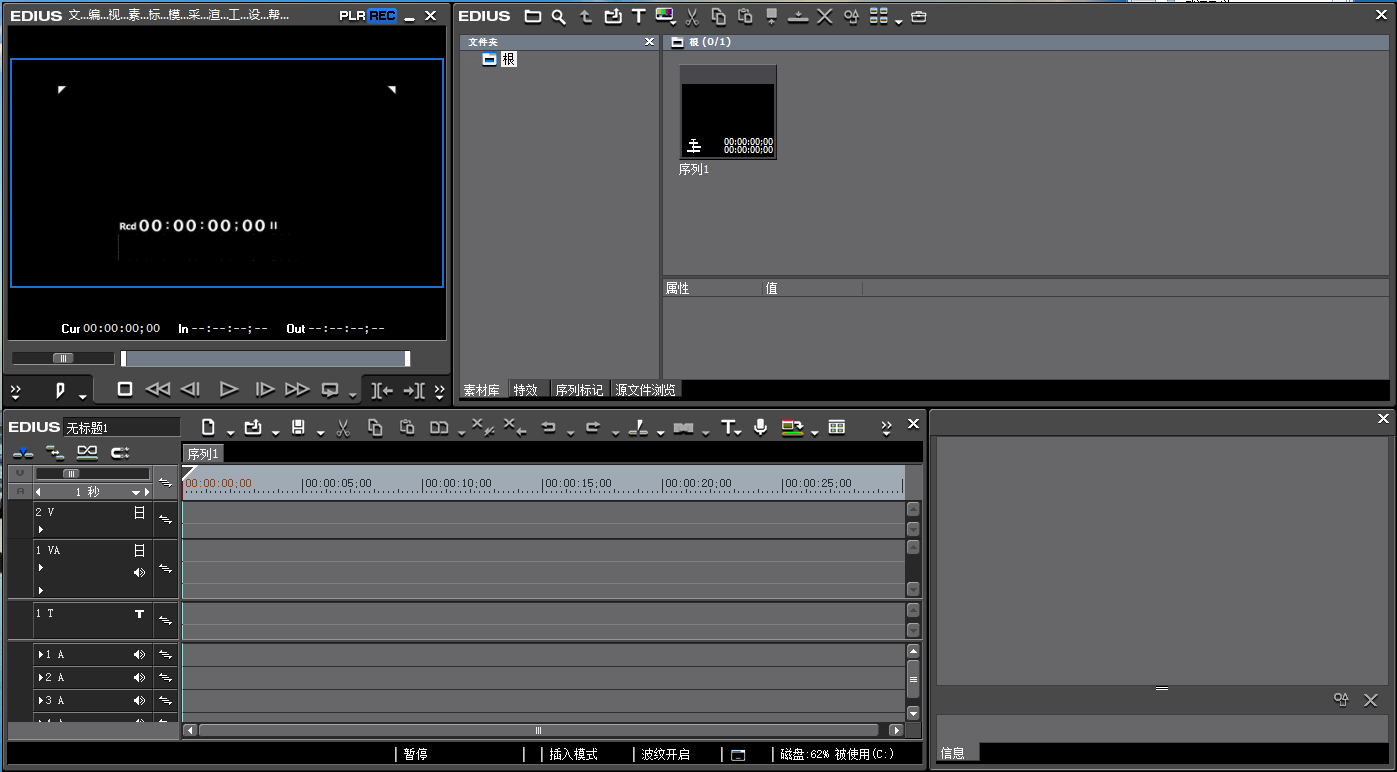This screenshot has height=772, width=1397.
Task: Toggle the REC recorder mode in the preview
Action: (x=382, y=16)
